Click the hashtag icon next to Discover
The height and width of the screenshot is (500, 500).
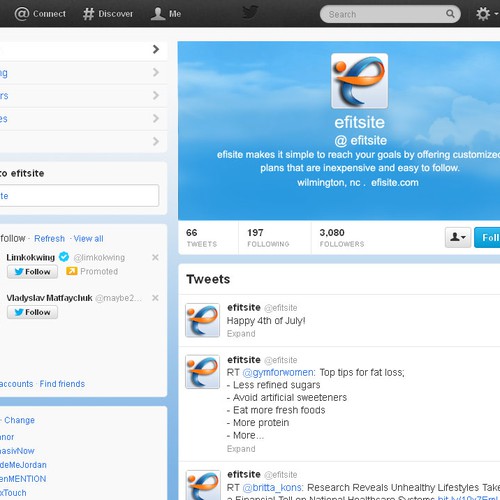click(x=88, y=14)
